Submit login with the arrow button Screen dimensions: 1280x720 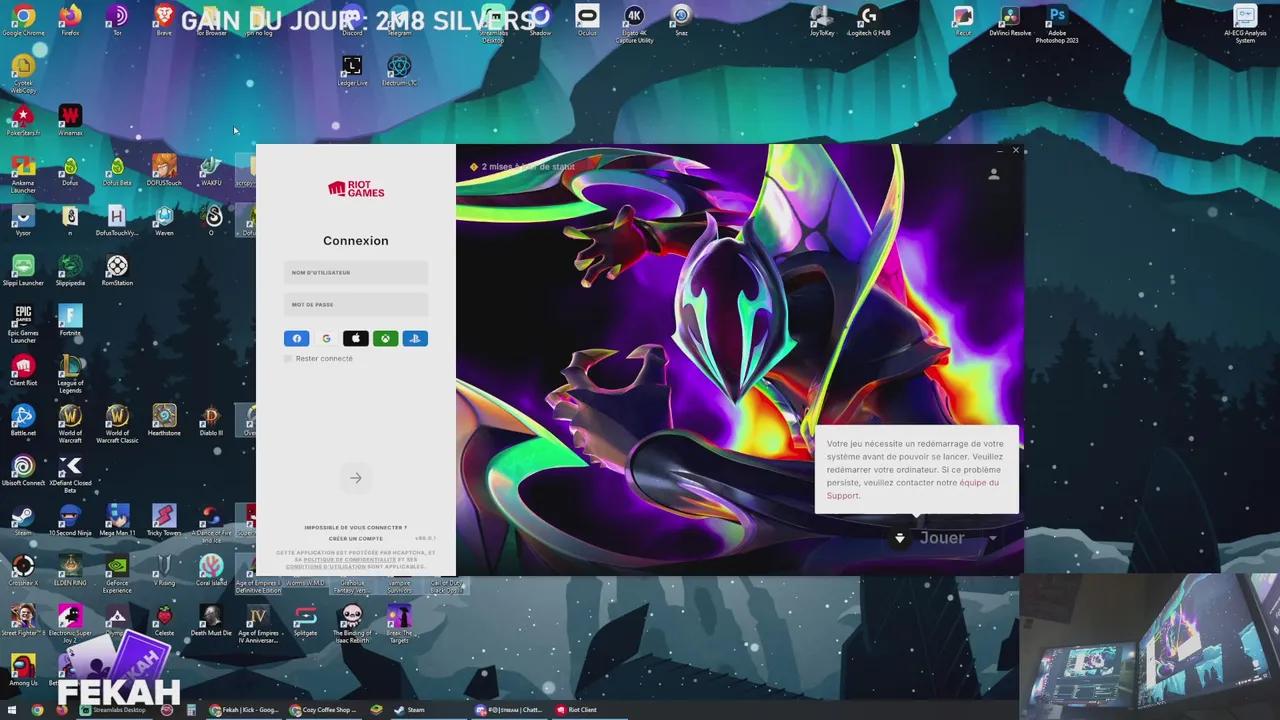coord(356,478)
